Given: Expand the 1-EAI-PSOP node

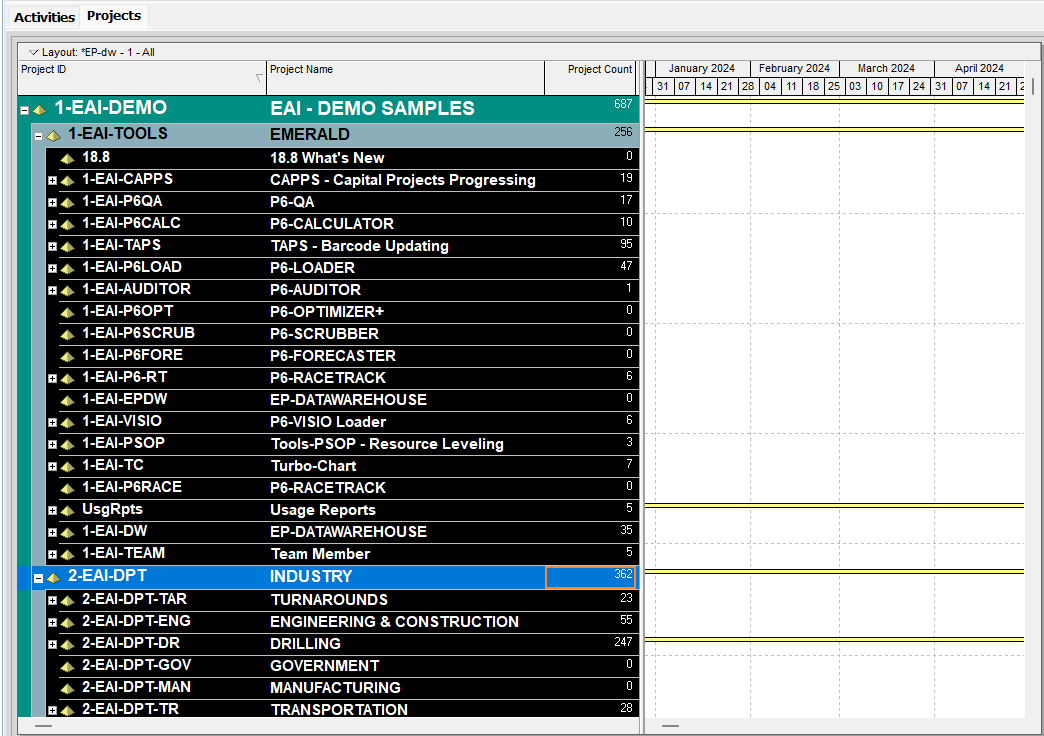Looking at the screenshot, I should pyautogui.click(x=52, y=444).
